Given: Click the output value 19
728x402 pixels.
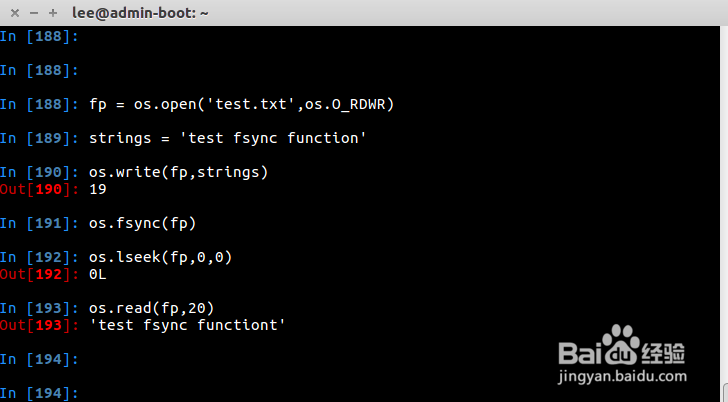Looking at the screenshot, I should pos(98,189).
